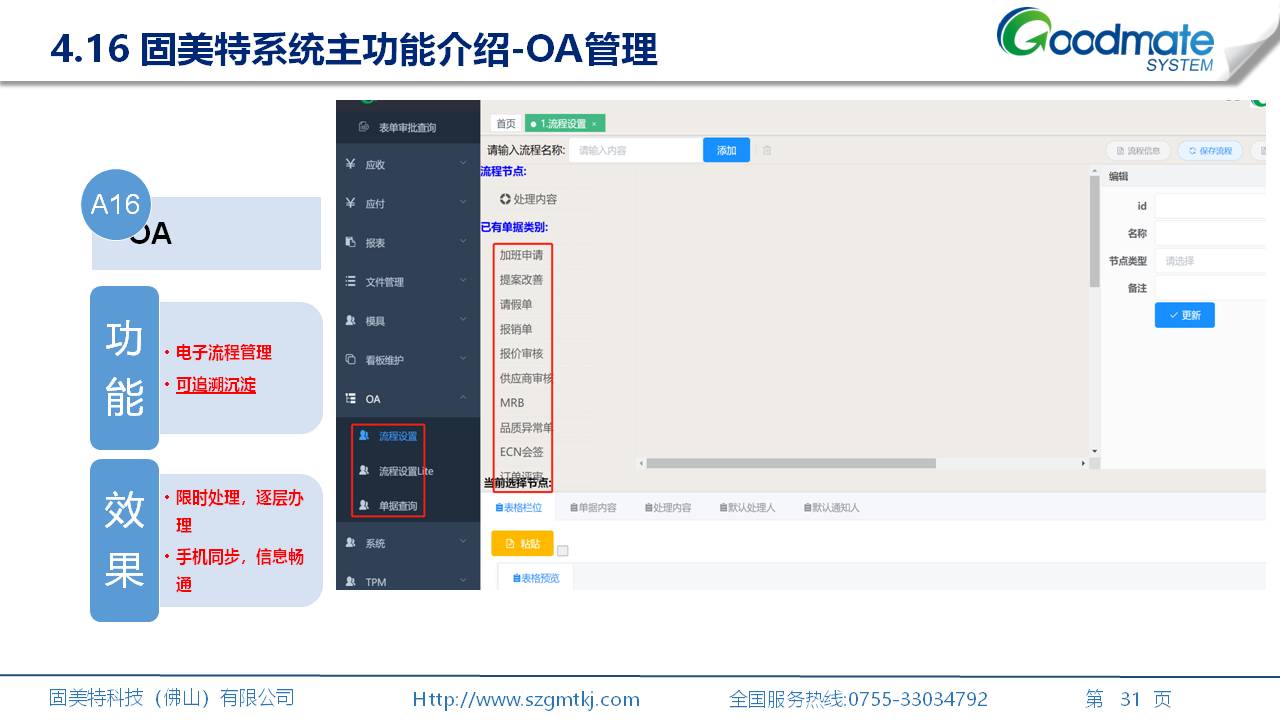
Task: Collapse the OA menu chevron
Action: (x=463, y=398)
